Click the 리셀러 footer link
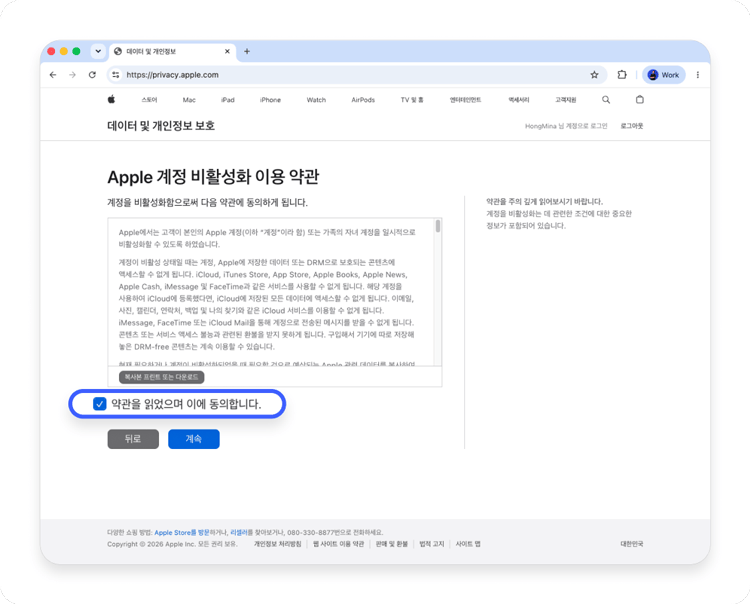This screenshot has height=604, width=750. (x=239, y=532)
